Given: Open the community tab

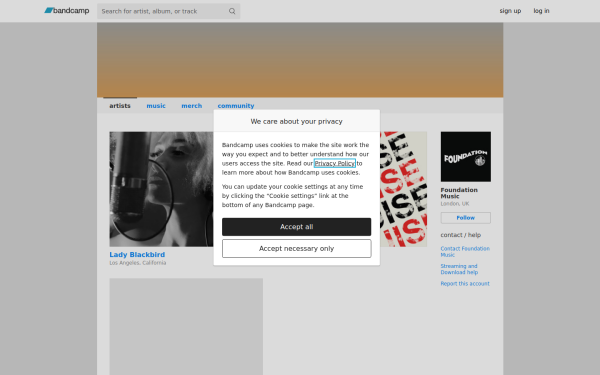Looking at the screenshot, I should (236, 106).
